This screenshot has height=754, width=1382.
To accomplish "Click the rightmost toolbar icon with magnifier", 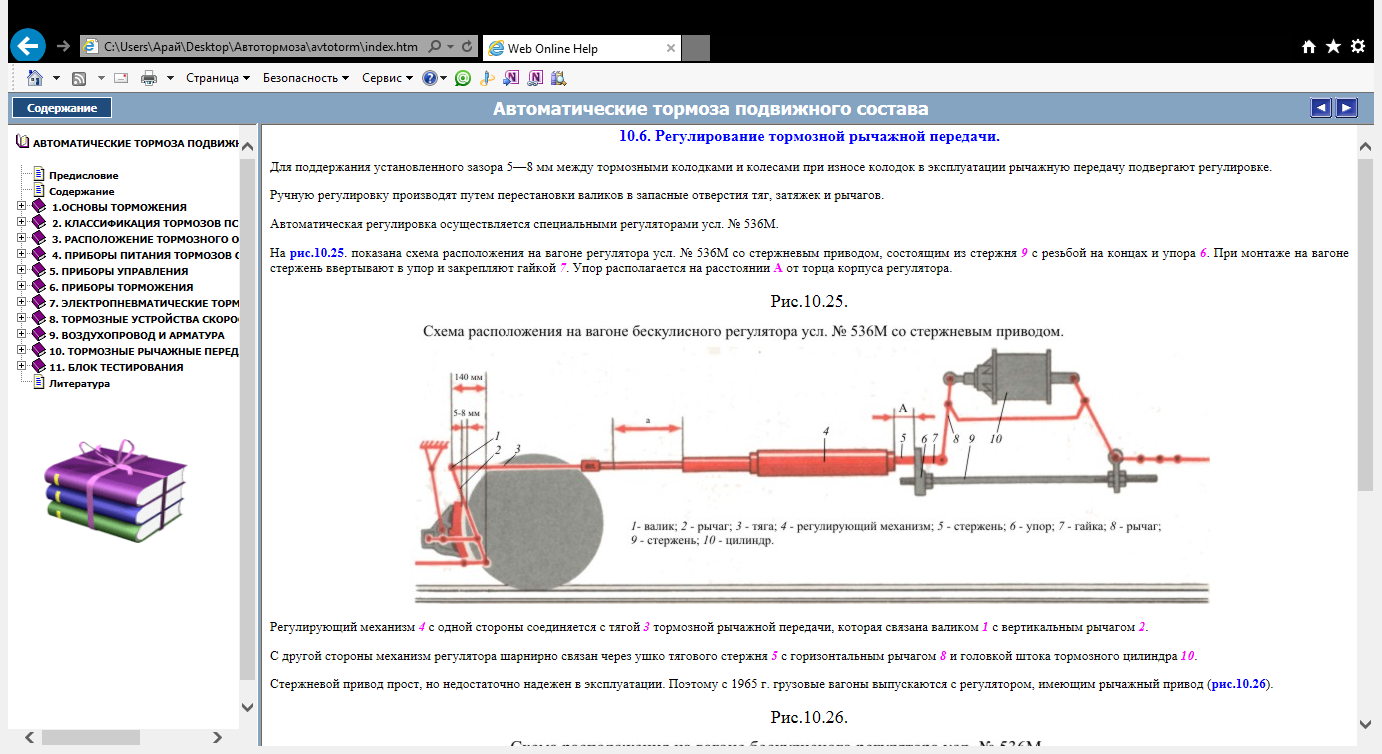I will [x=558, y=77].
